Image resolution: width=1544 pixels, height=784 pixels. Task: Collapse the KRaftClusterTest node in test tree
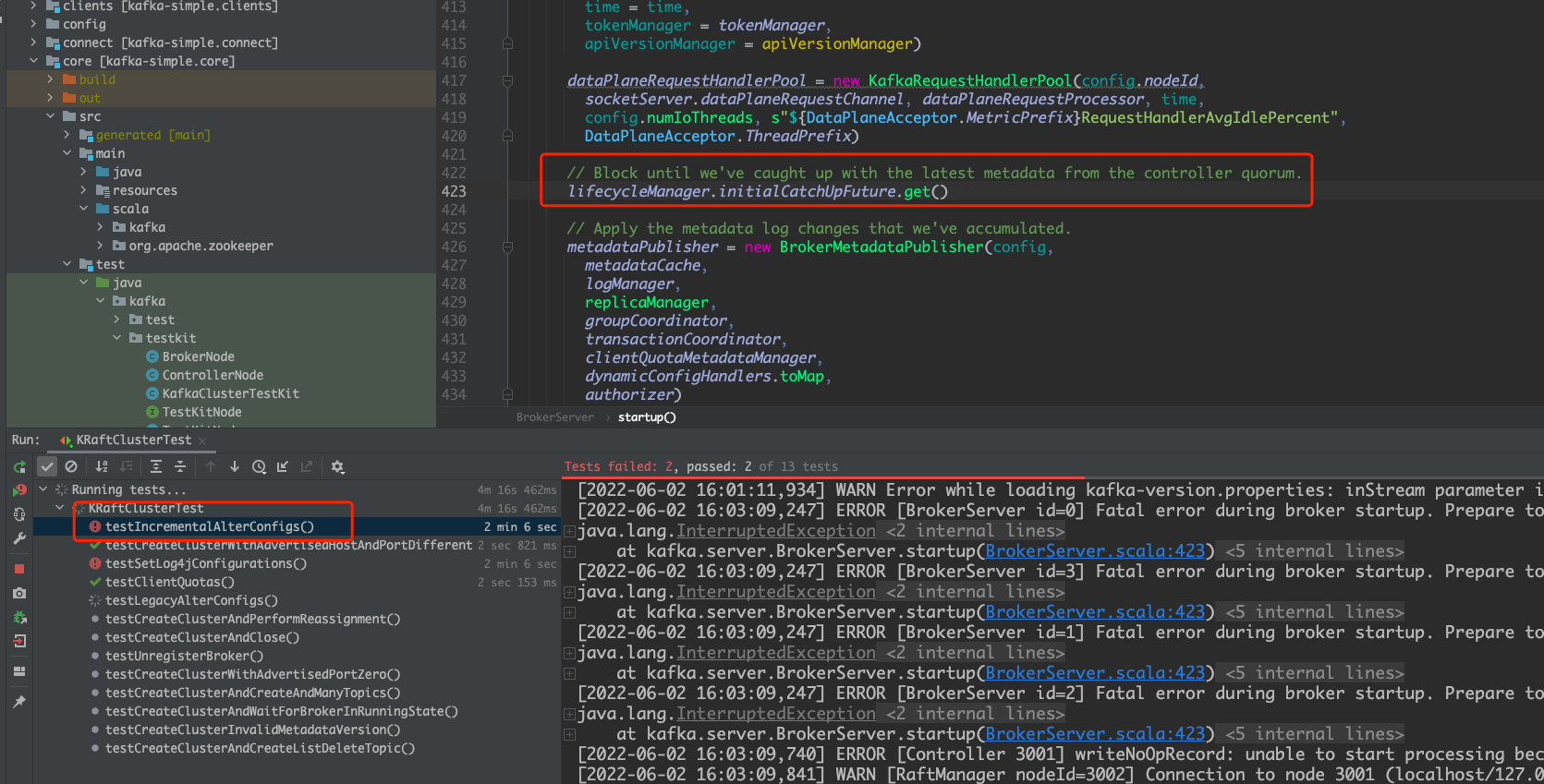60,508
